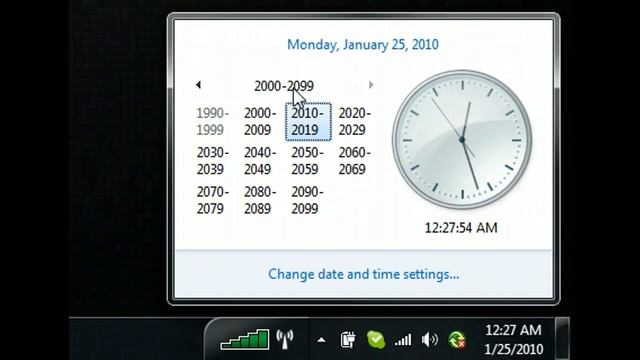The image size is (640, 360).
Task: Click the 12:27:54 AM digital time
Action: [461, 227]
